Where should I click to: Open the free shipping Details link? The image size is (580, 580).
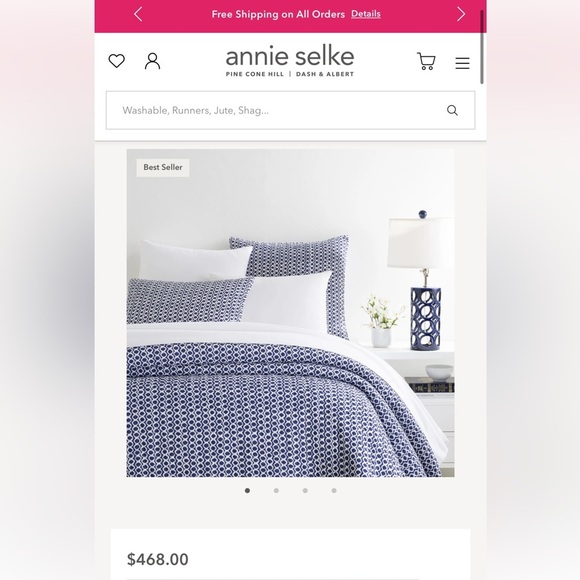coord(365,14)
